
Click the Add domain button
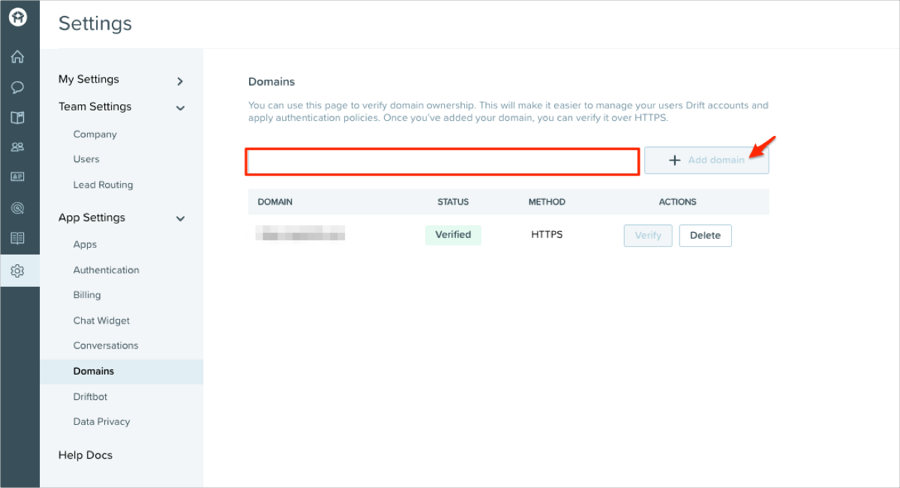[706, 160]
